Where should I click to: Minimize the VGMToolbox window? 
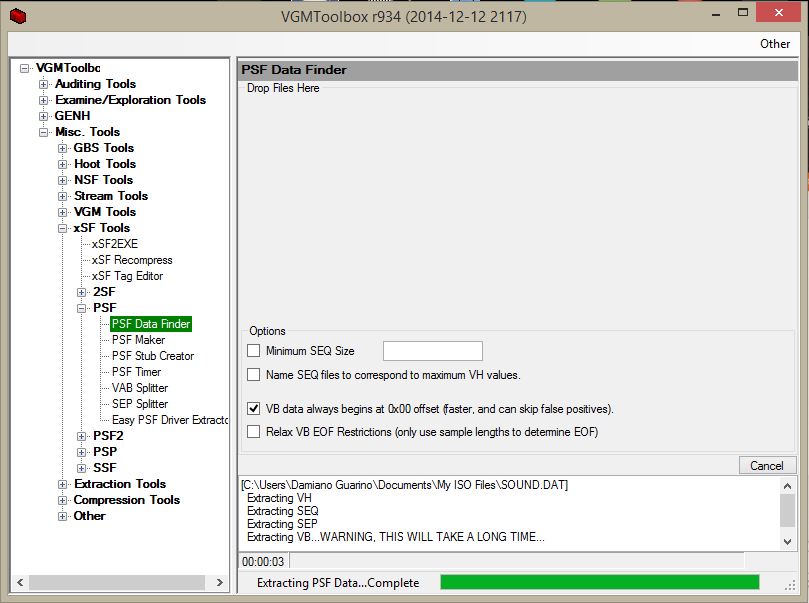tap(716, 14)
